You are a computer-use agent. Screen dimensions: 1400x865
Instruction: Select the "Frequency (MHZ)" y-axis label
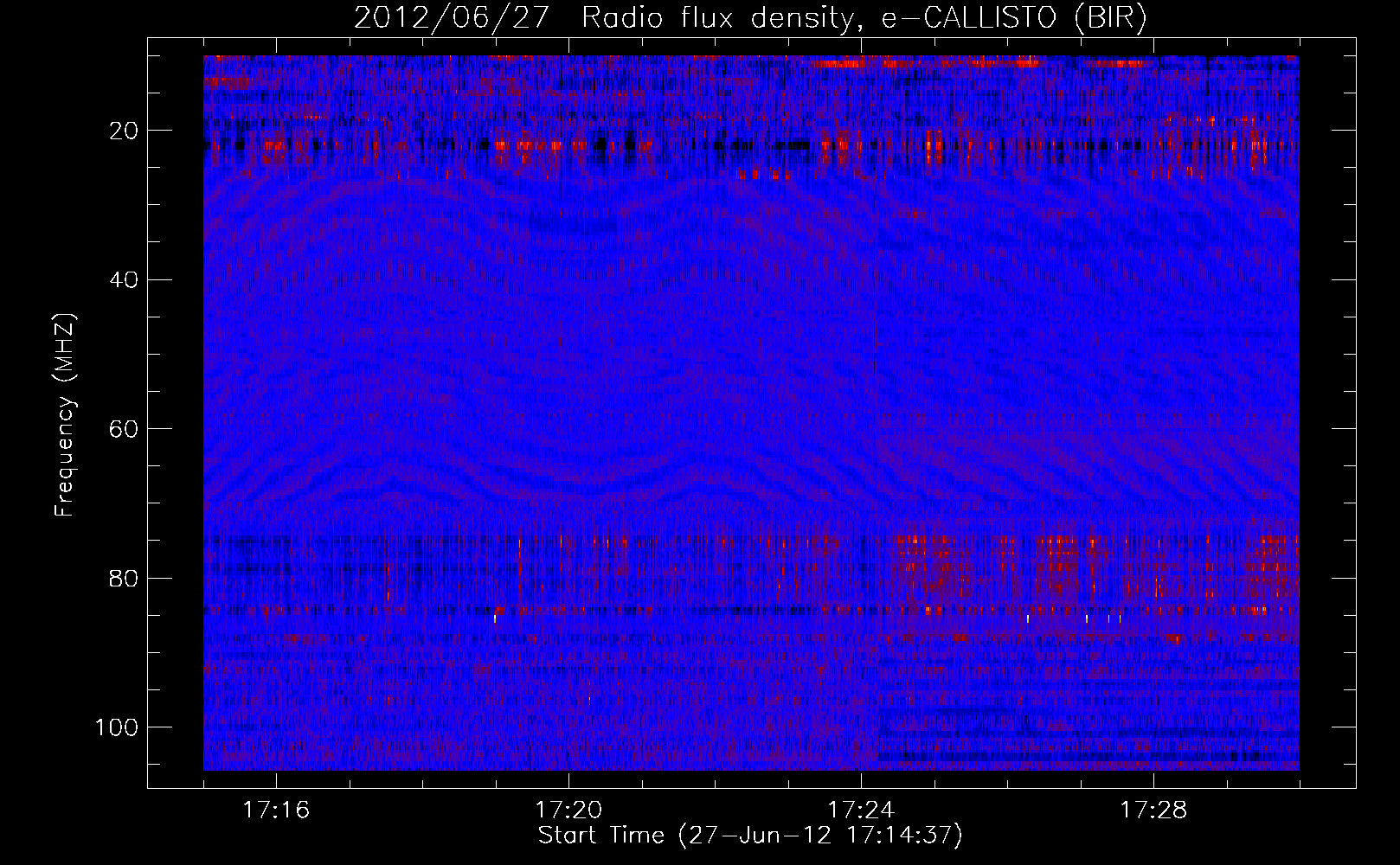pos(66,414)
